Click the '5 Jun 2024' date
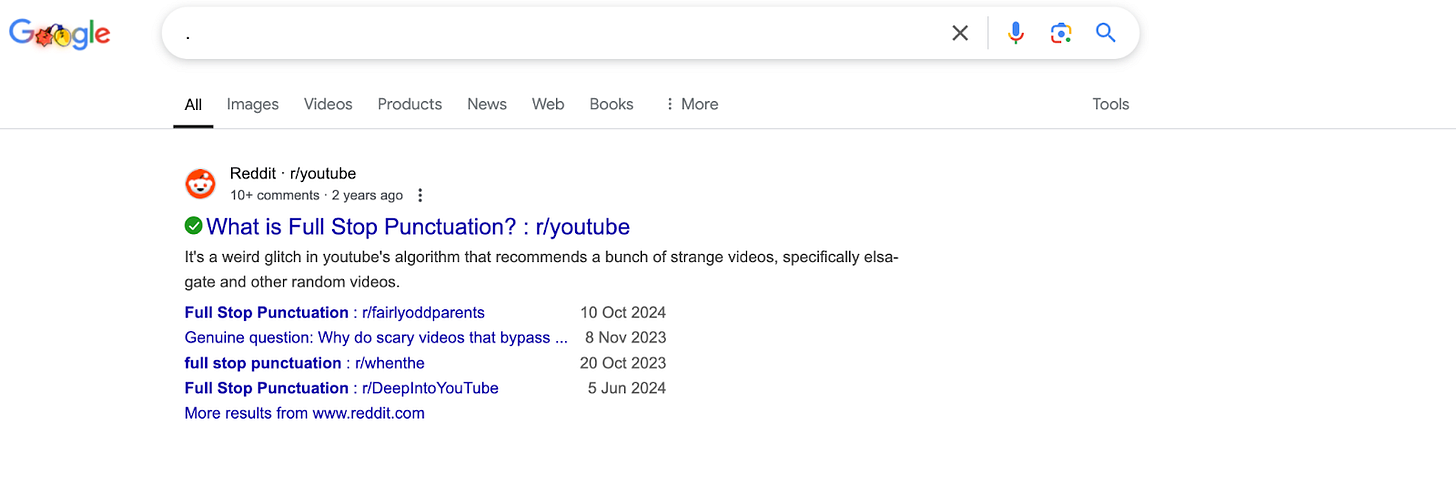 coord(627,388)
